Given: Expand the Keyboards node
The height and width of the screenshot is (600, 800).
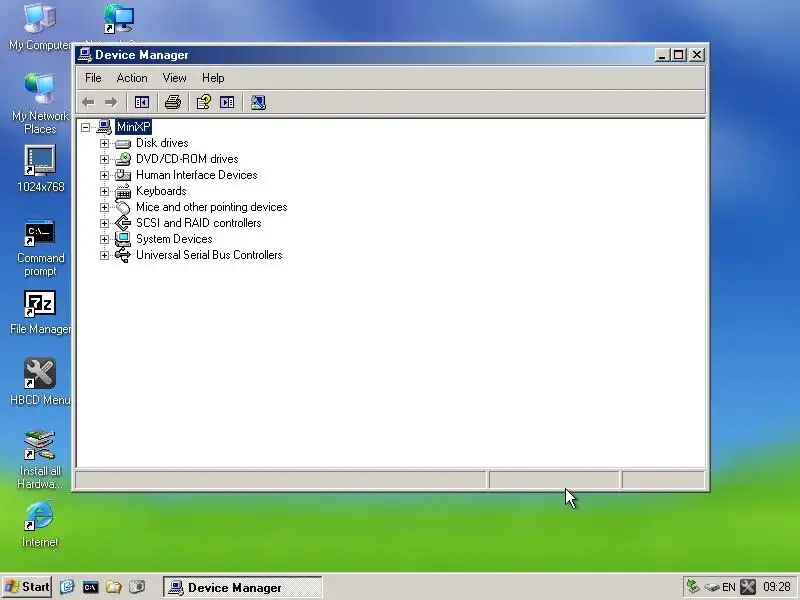Looking at the screenshot, I should (105, 191).
